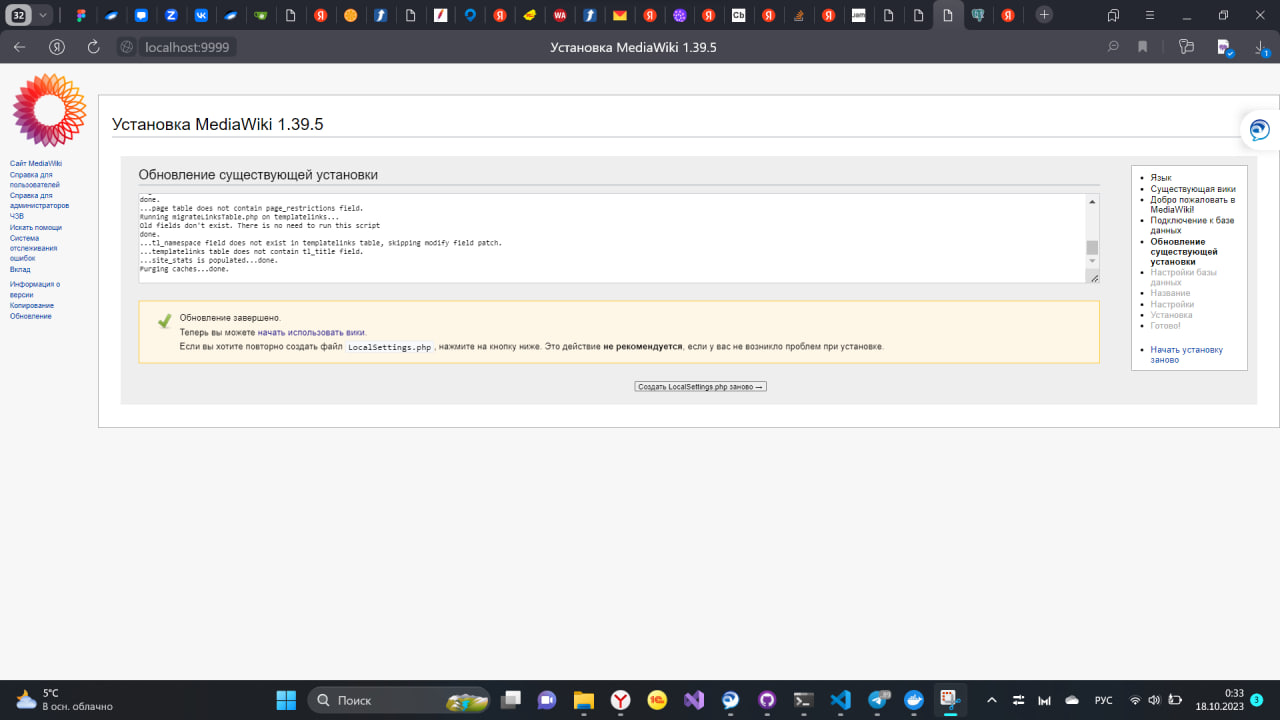The height and width of the screenshot is (720, 1280).
Task: Open Информация о версии link
Action: [35, 290]
